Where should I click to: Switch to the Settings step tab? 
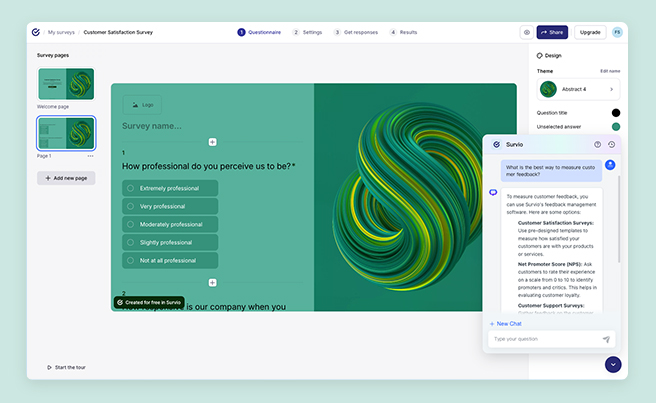[x=308, y=32]
